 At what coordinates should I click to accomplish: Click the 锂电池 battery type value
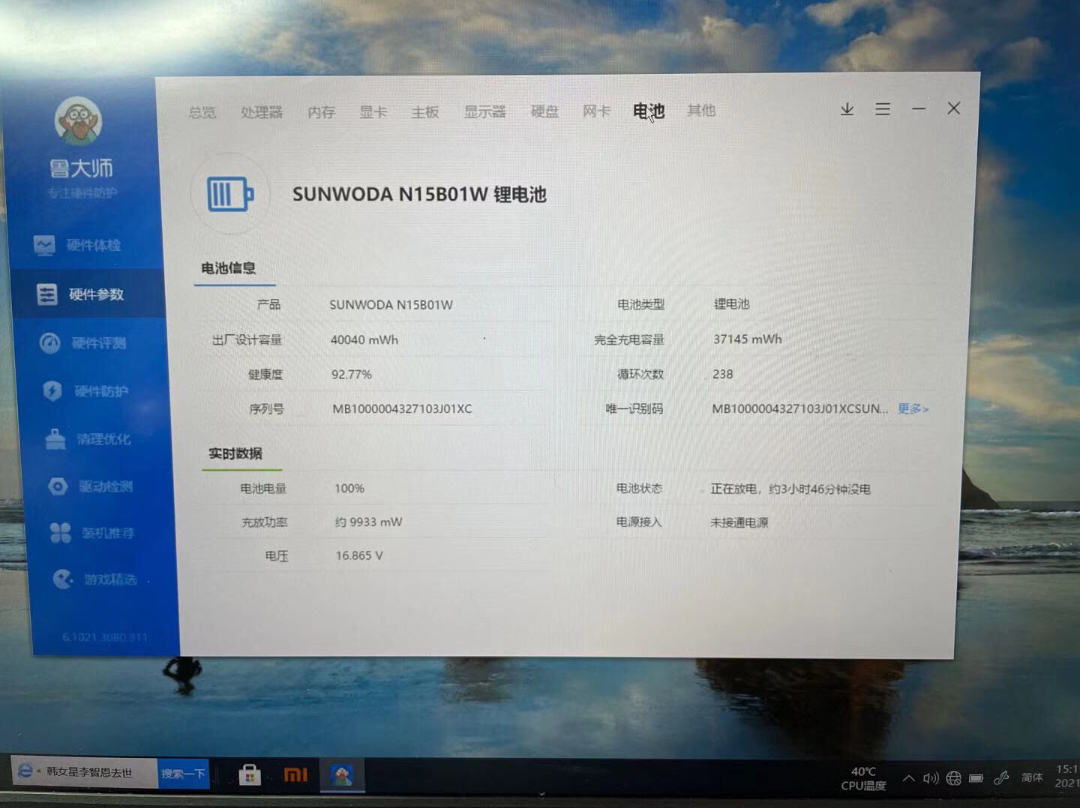click(731, 304)
